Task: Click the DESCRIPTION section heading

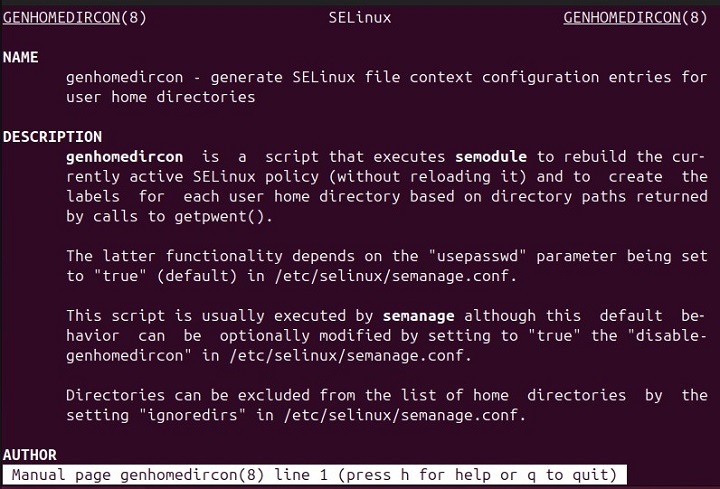Action: pos(52,137)
